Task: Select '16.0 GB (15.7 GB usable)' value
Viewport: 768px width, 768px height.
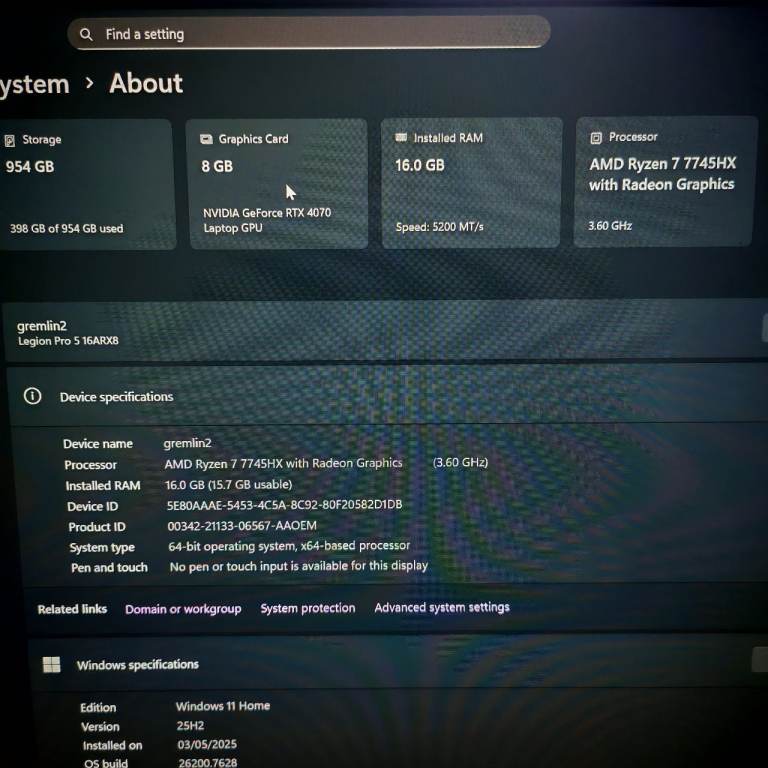Action: (x=229, y=485)
